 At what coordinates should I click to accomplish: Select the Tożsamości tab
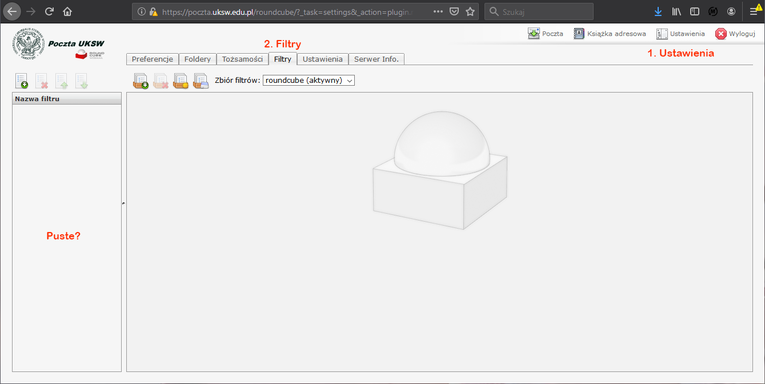[x=242, y=59]
